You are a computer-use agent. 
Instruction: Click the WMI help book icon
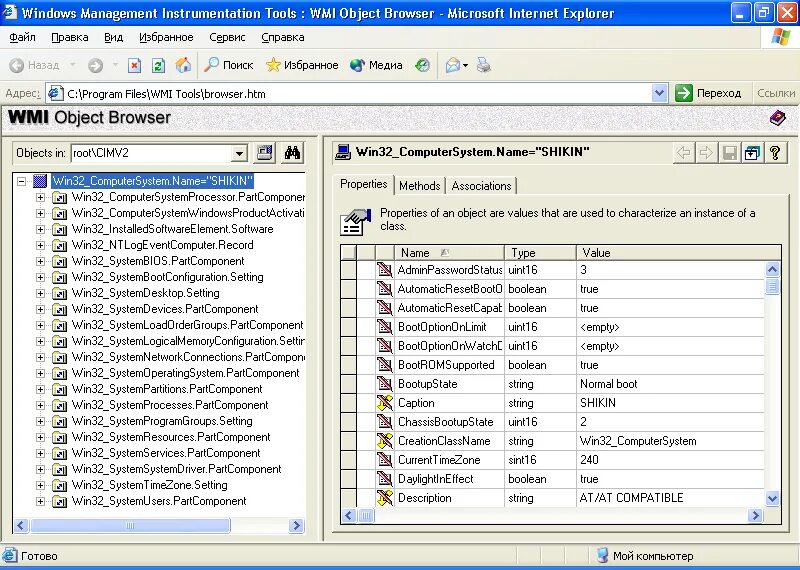pos(777,118)
